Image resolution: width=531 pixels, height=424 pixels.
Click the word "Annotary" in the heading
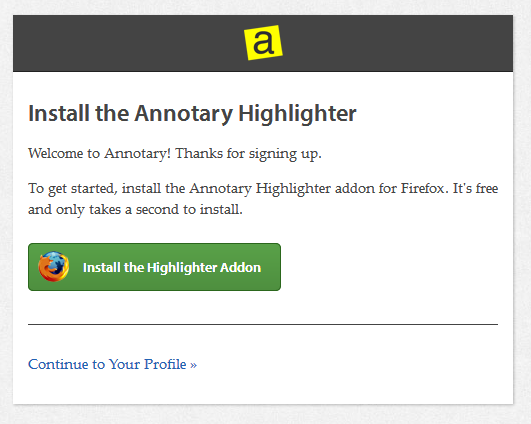click(x=184, y=114)
